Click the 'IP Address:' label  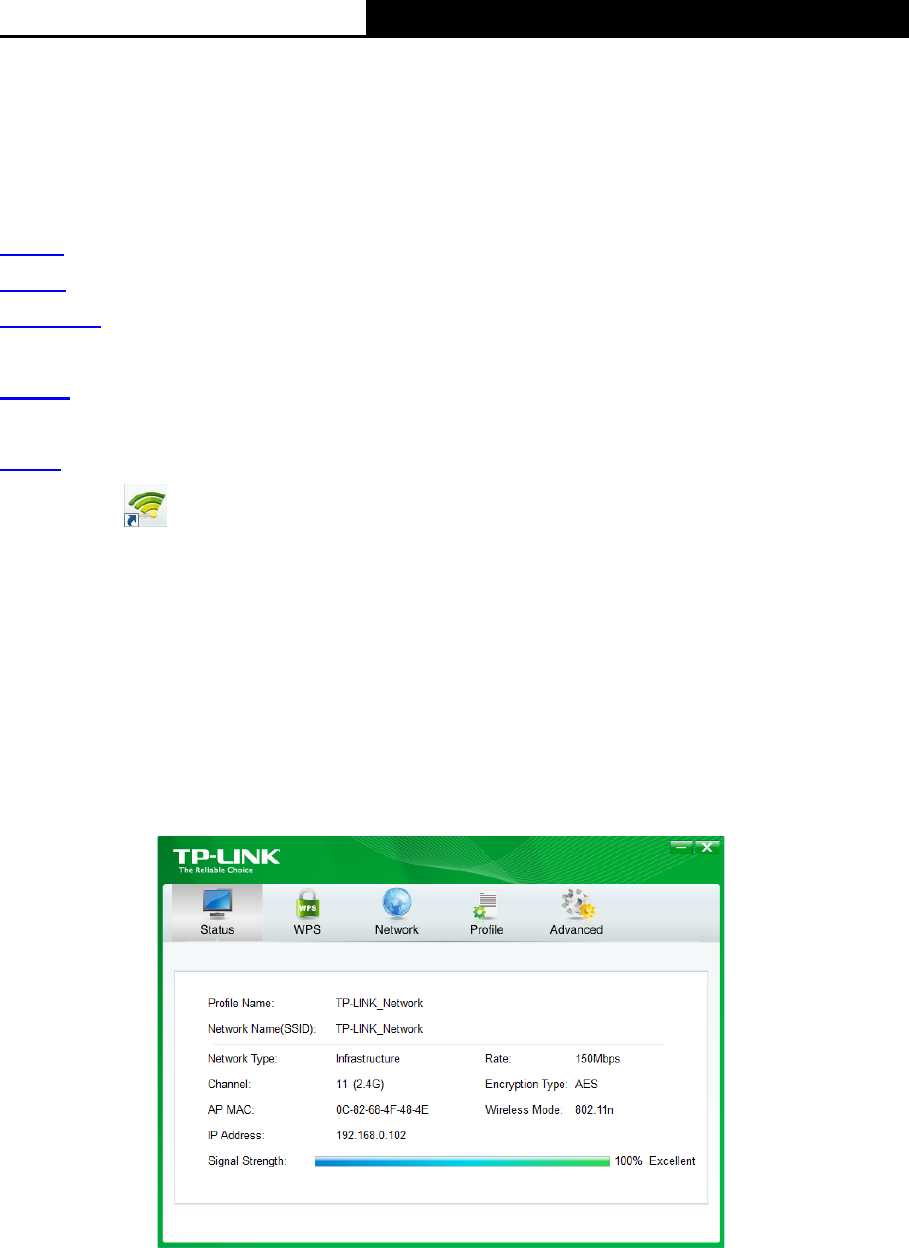pyautogui.click(x=236, y=1136)
